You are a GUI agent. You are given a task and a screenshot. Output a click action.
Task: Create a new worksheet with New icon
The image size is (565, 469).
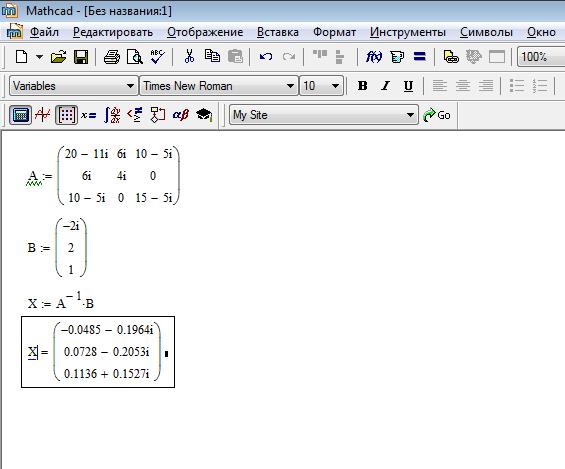click(x=22, y=57)
